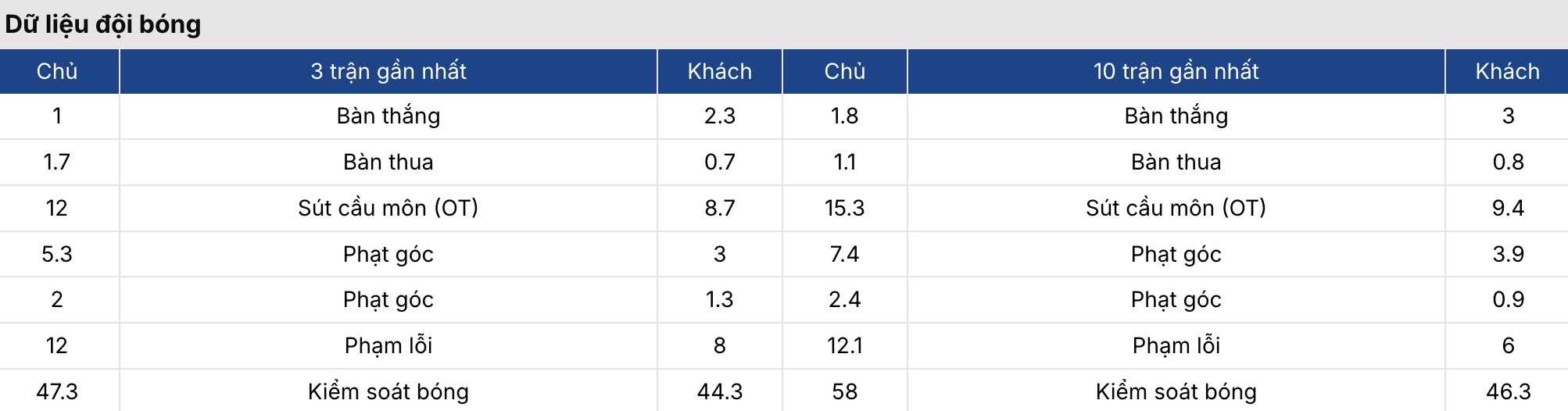Click "Sút cầu môn (OT)" under 3 trận gần nhất

[388, 208]
